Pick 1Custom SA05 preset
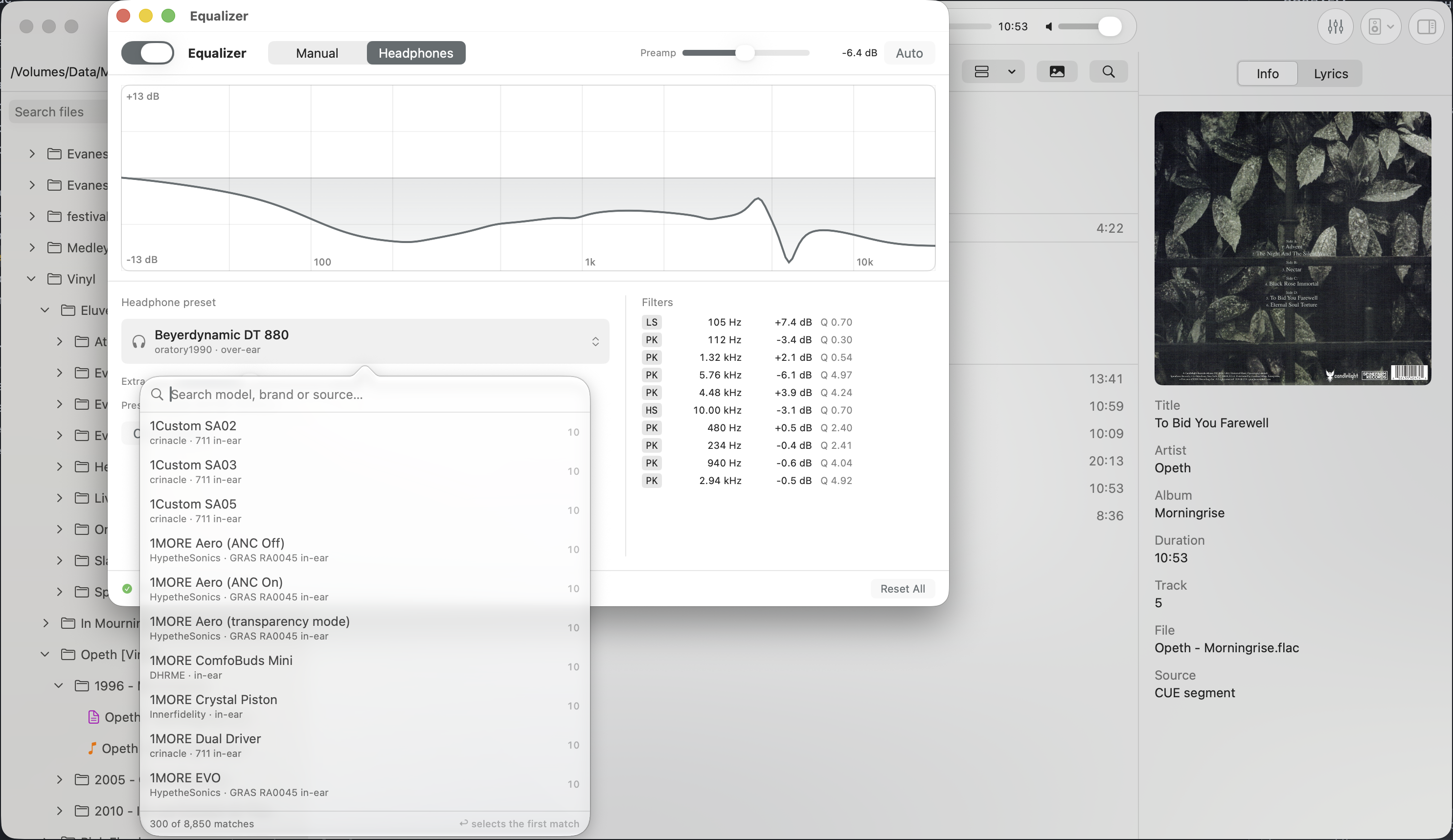Image resolution: width=1453 pixels, height=840 pixels. pos(364,510)
